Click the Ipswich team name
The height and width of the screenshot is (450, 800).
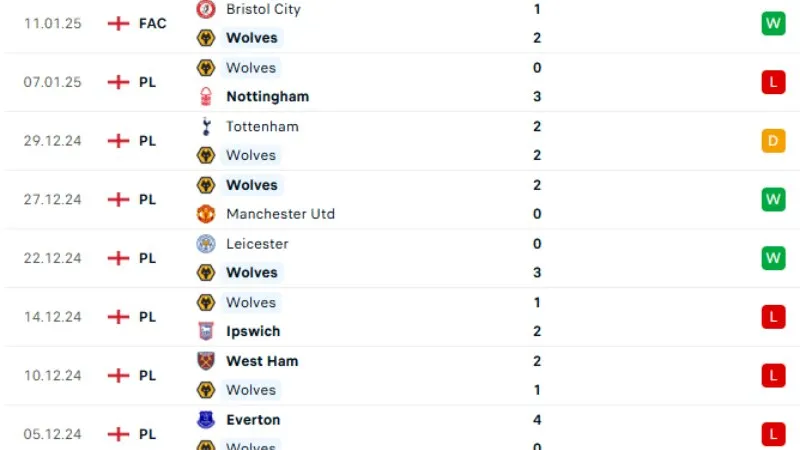[x=253, y=331]
